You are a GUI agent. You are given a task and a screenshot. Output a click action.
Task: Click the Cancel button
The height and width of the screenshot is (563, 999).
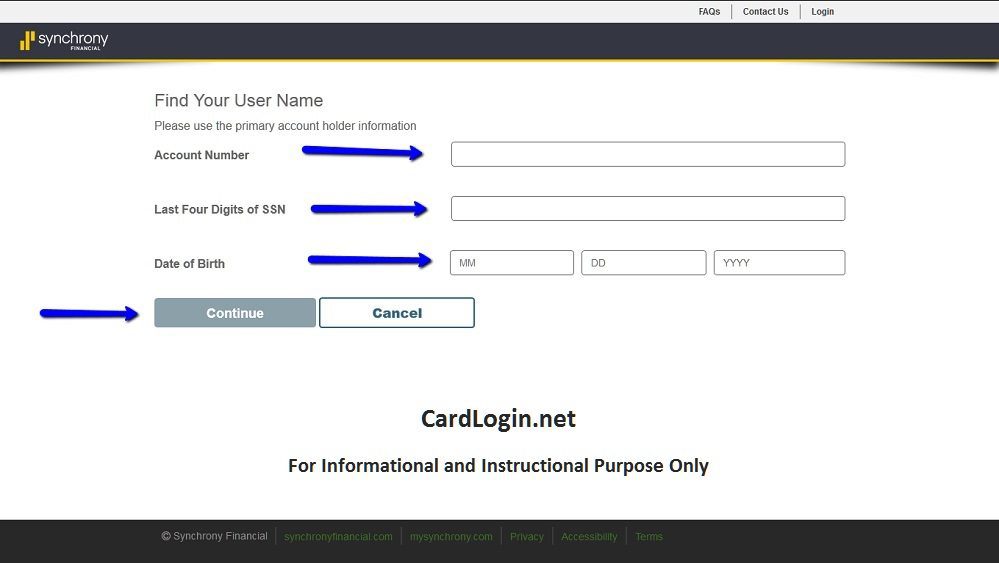click(x=397, y=313)
